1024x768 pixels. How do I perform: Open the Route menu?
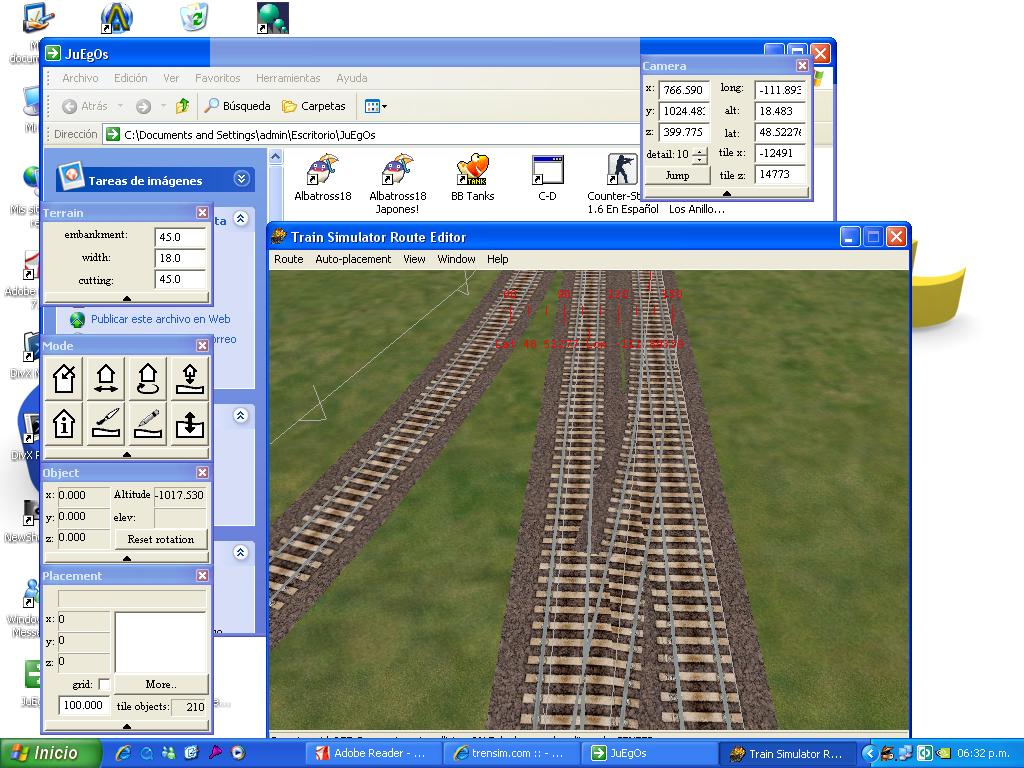pyautogui.click(x=288, y=259)
